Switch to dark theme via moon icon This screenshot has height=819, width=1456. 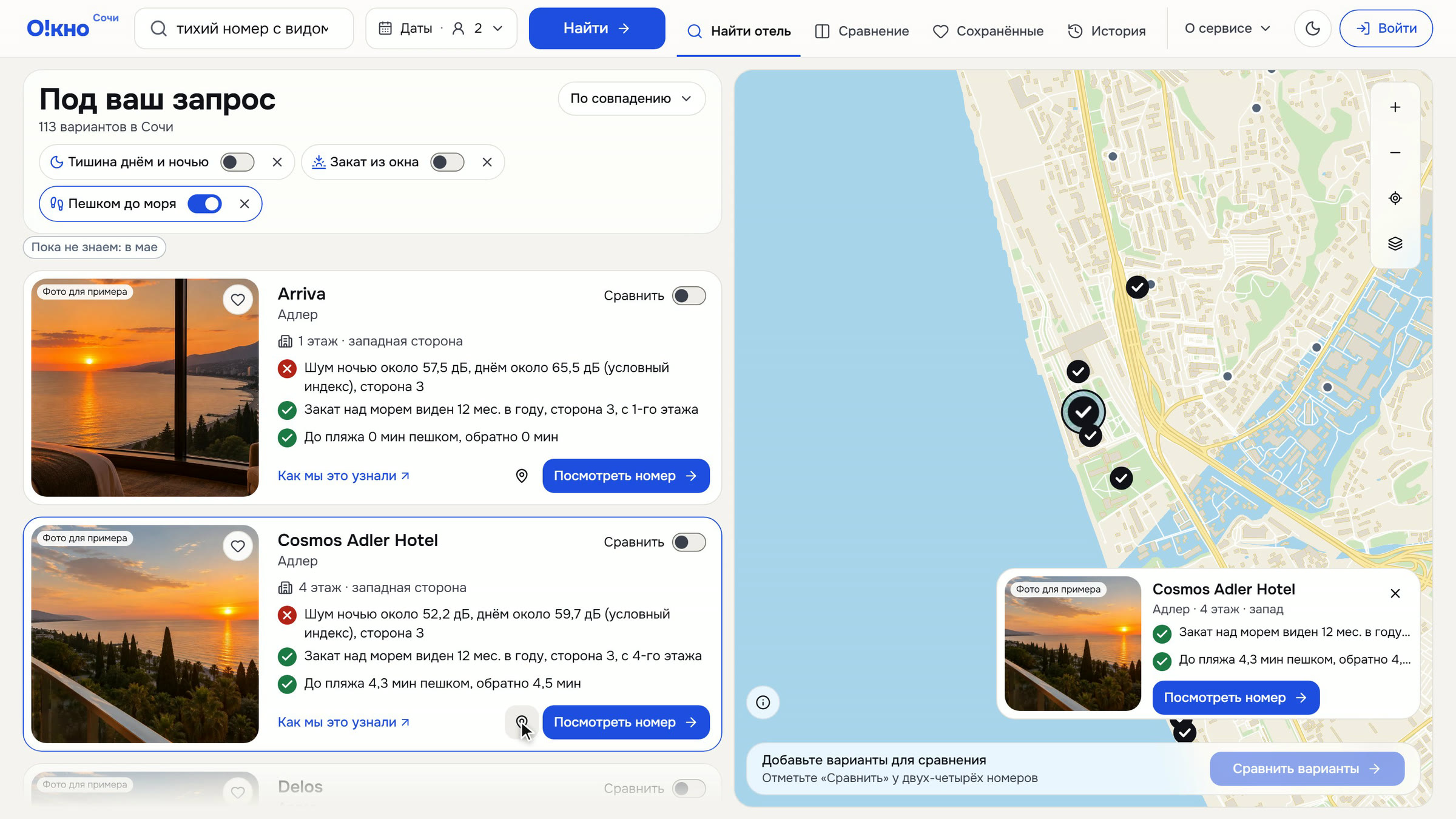[x=1312, y=29]
